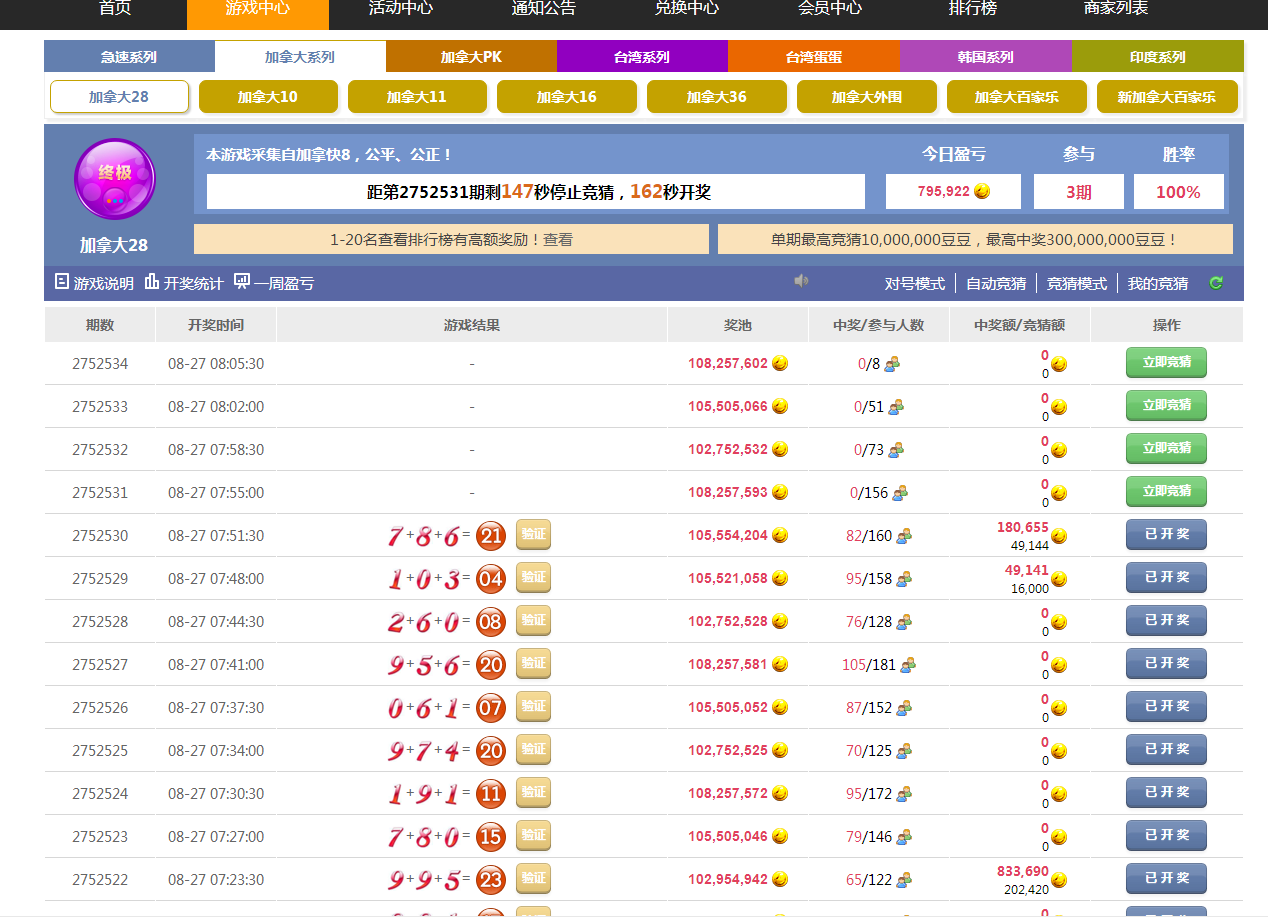Click the green refresh icon
The width and height of the screenshot is (1268, 920).
click(1216, 283)
